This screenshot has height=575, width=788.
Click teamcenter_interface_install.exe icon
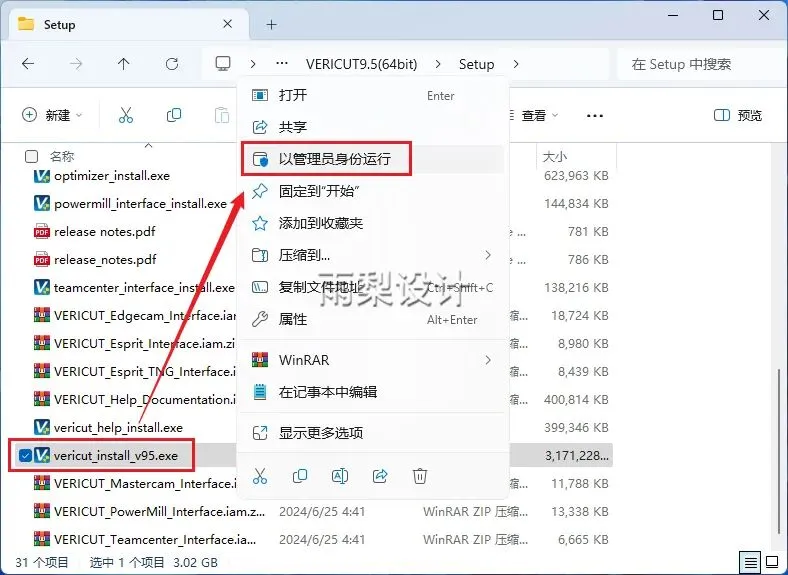tap(42, 288)
